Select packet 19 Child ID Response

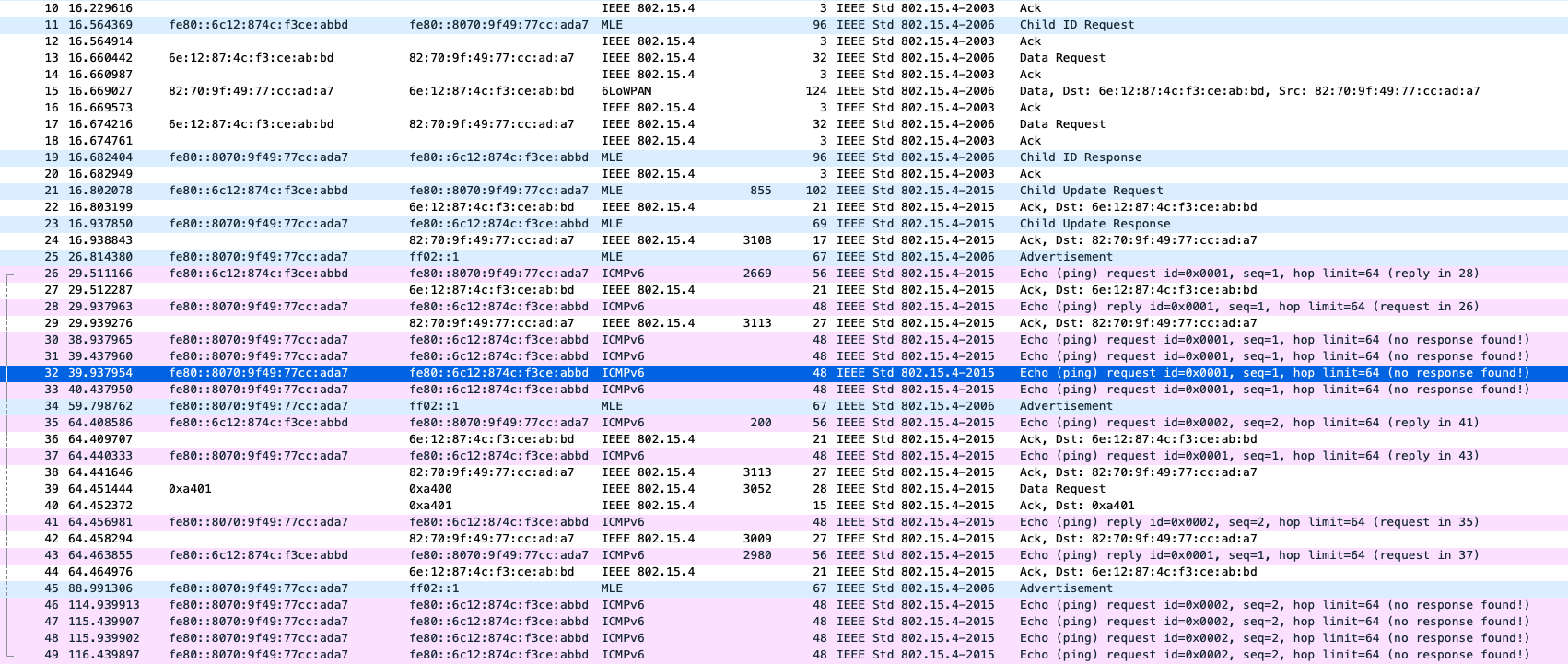(784, 157)
